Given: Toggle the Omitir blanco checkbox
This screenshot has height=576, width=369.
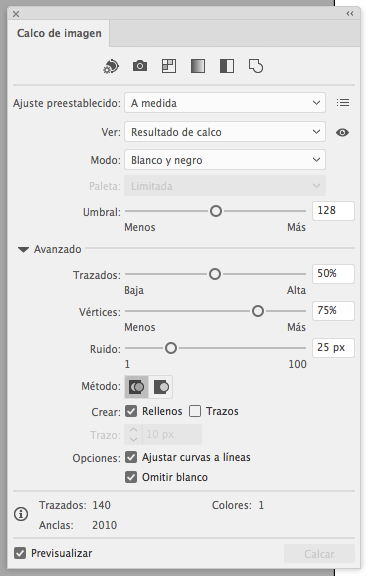Looking at the screenshot, I should tap(131, 477).
